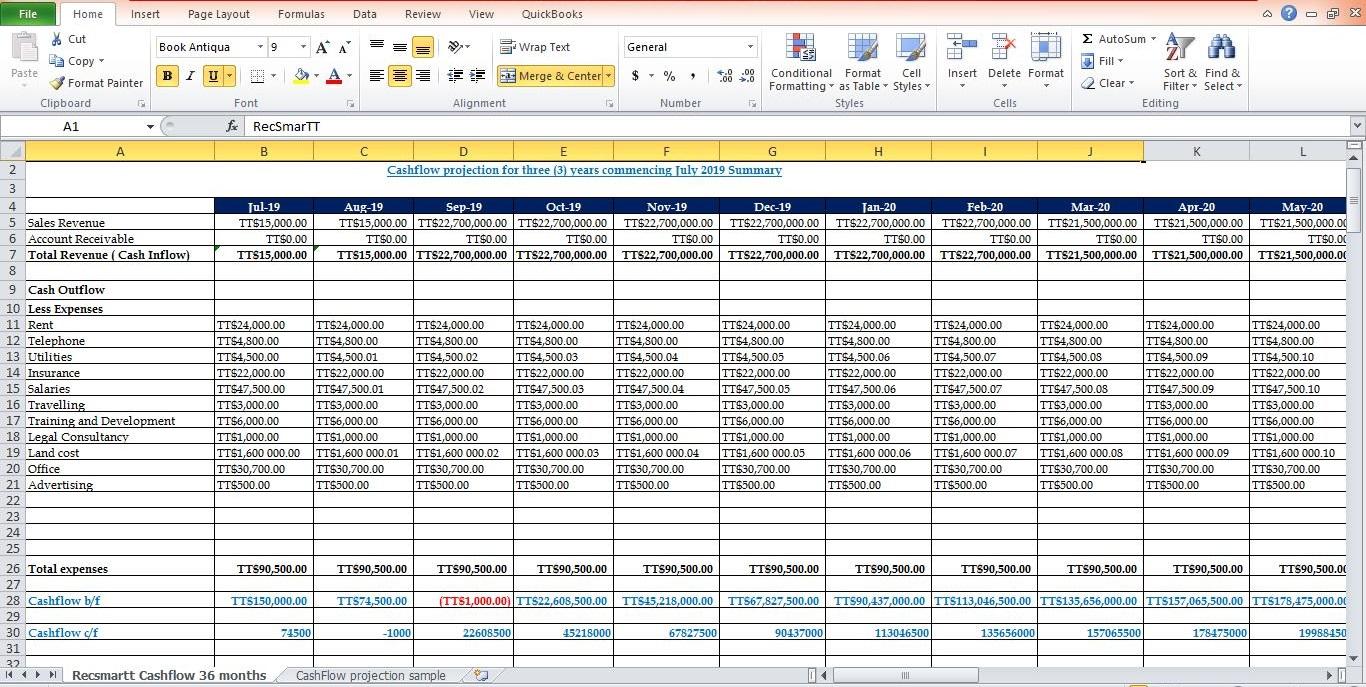This screenshot has height=687, width=1366.
Task: Toggle bold formatting
Action: pos(167,76)
